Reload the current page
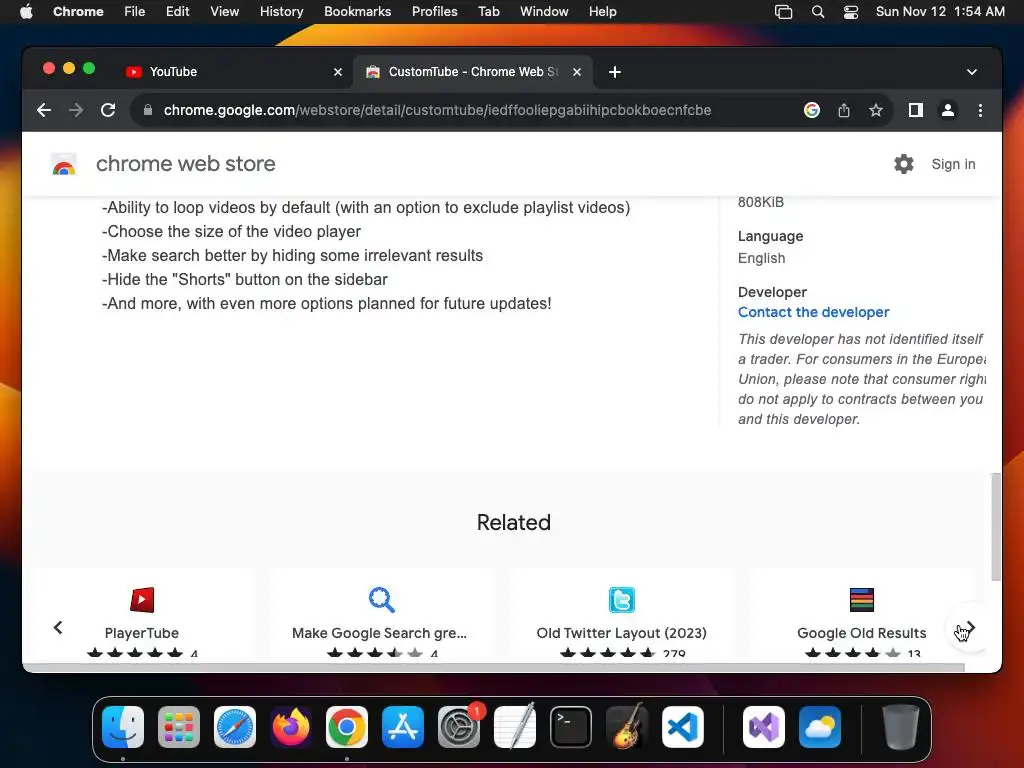Screen dimensions: 1024x768 click(108, 110)
